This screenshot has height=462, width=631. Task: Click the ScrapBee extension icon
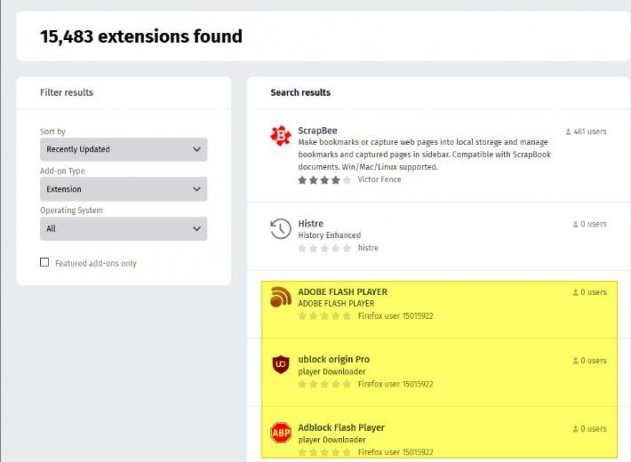pyautogui.click(x=281, y=138)
